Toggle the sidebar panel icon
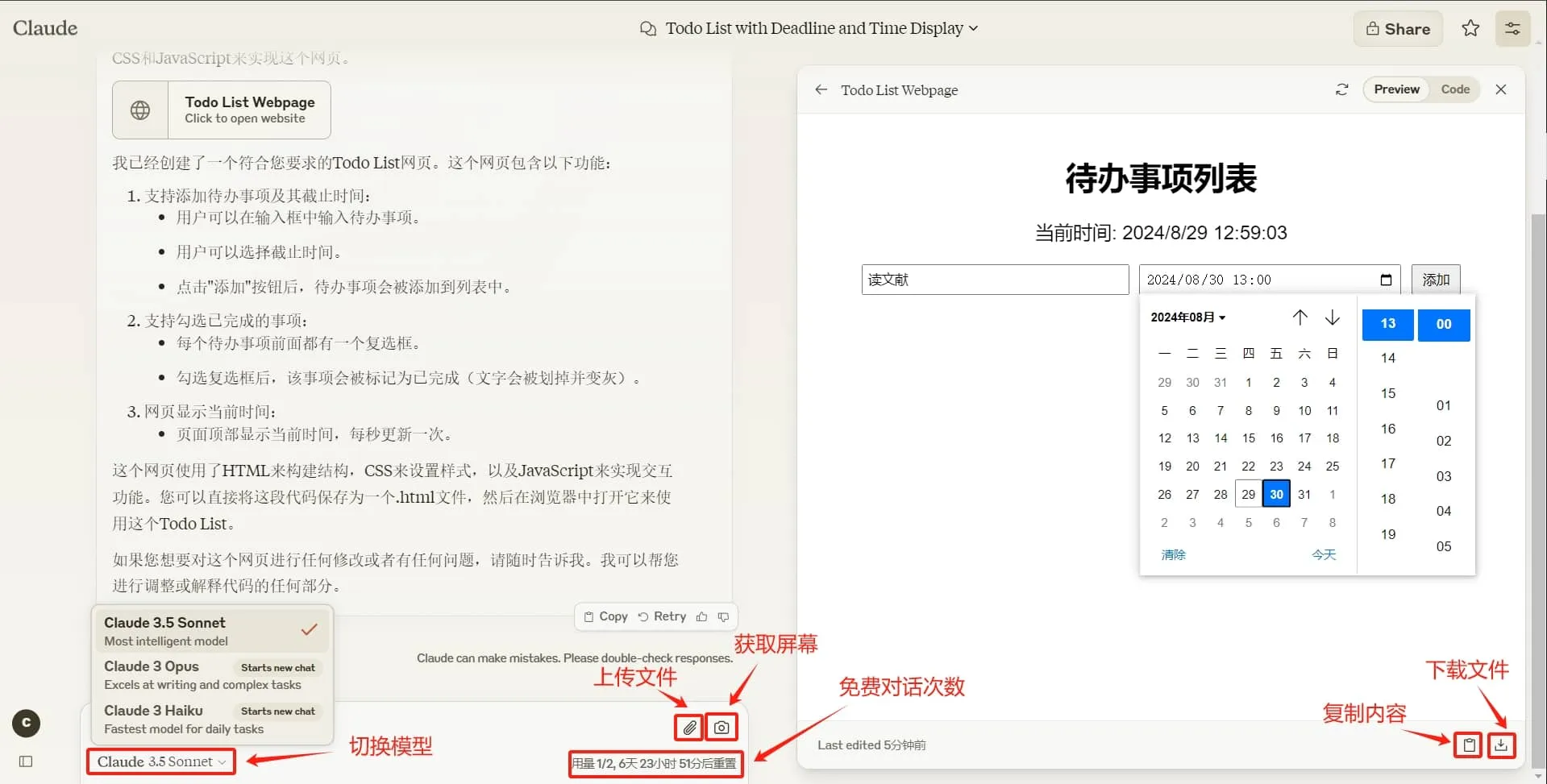Image resolution: width=1547 pixels, height=784 pixels. tap(26, 761)
